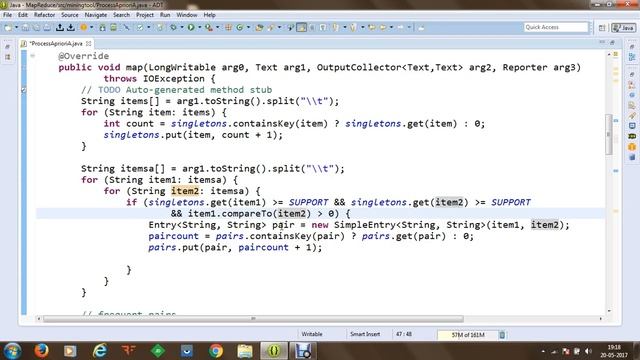Viewport: 640px width, 360px height.
Task: Open the Android SDK Manager icon
Action: [x=102, y=27]
